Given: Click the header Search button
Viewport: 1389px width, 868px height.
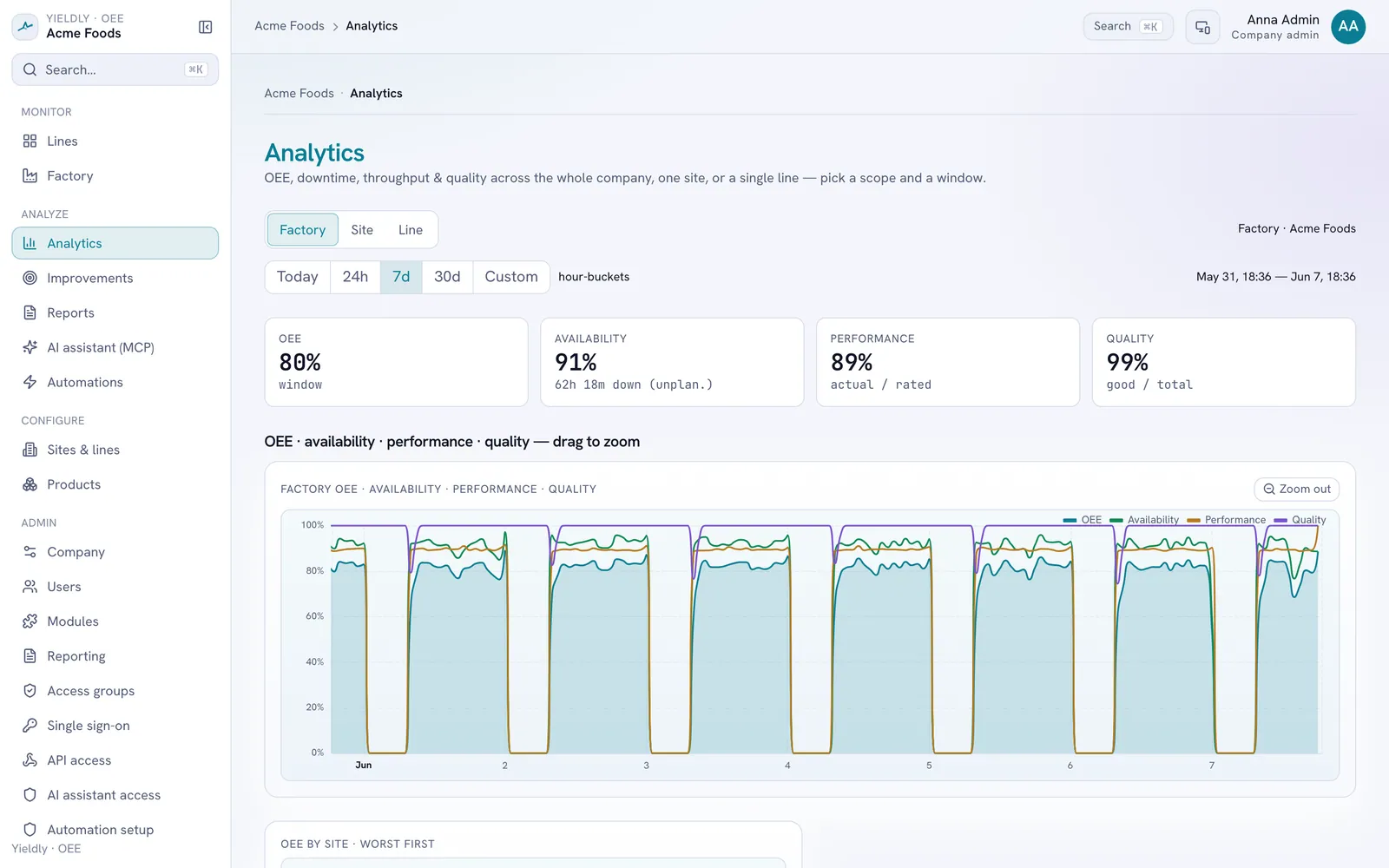Looking at the screenshot, I should pos(1128,27).
